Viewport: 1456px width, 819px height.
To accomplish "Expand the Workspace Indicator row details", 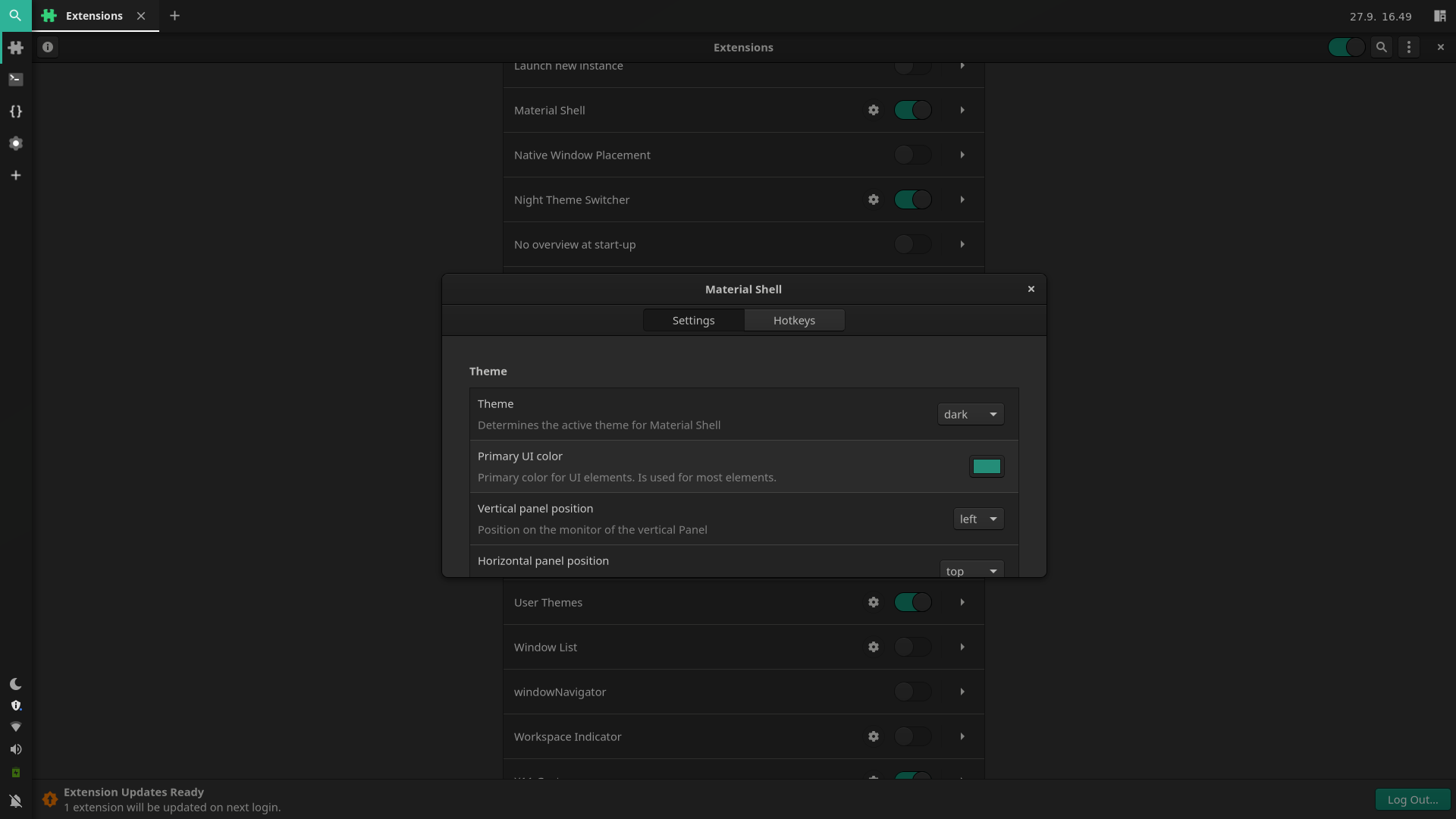I will [x=962, y=736].
